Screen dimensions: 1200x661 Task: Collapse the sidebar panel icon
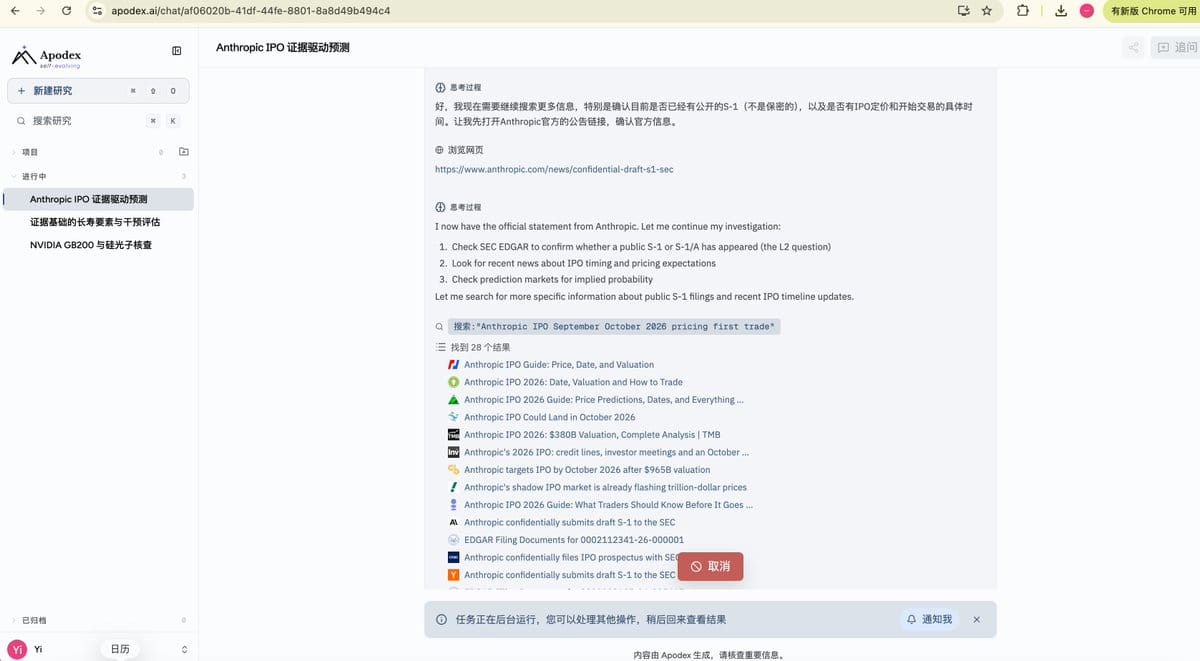(x=176, y=51)
